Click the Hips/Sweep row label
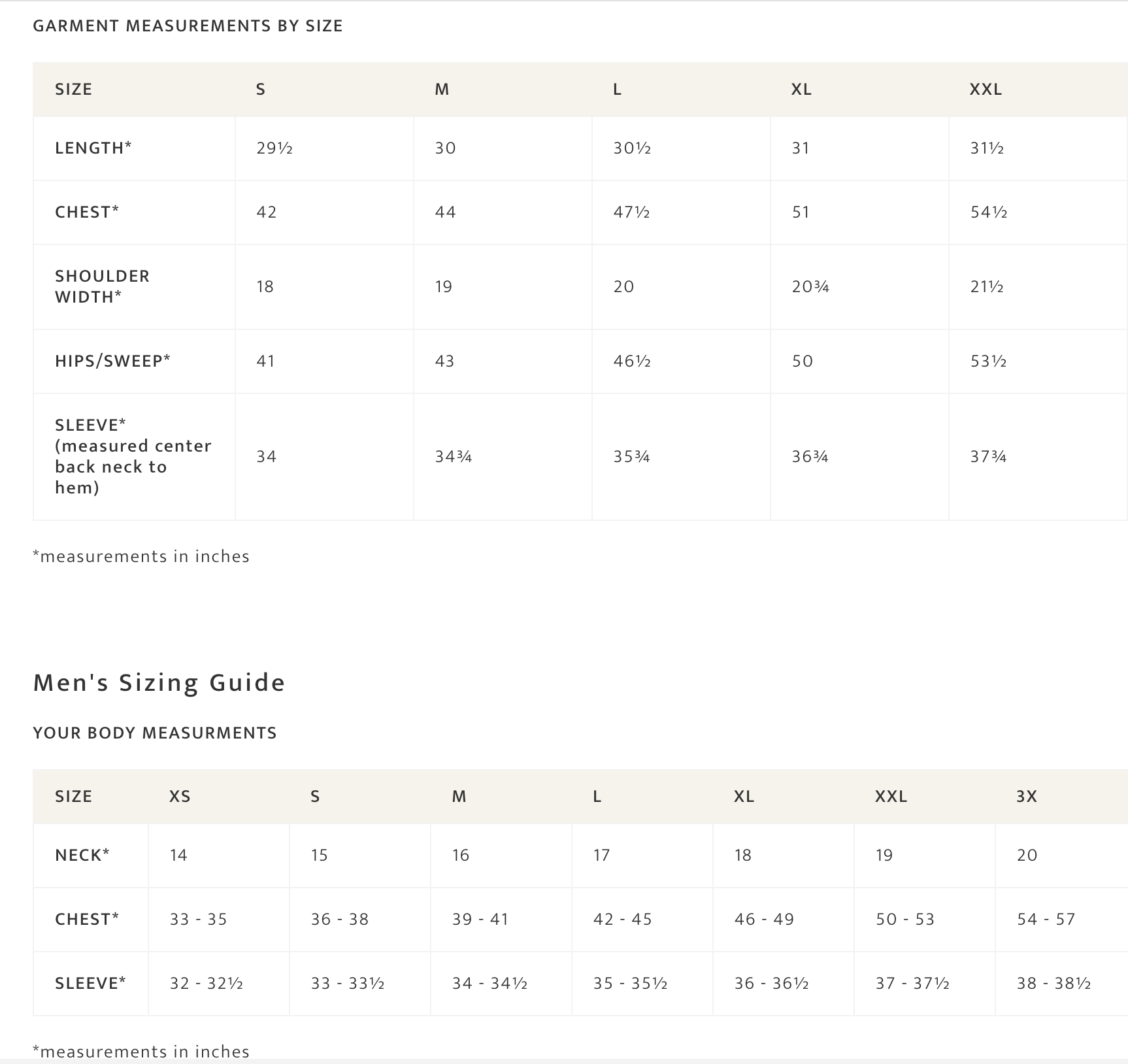 (112, 361)
